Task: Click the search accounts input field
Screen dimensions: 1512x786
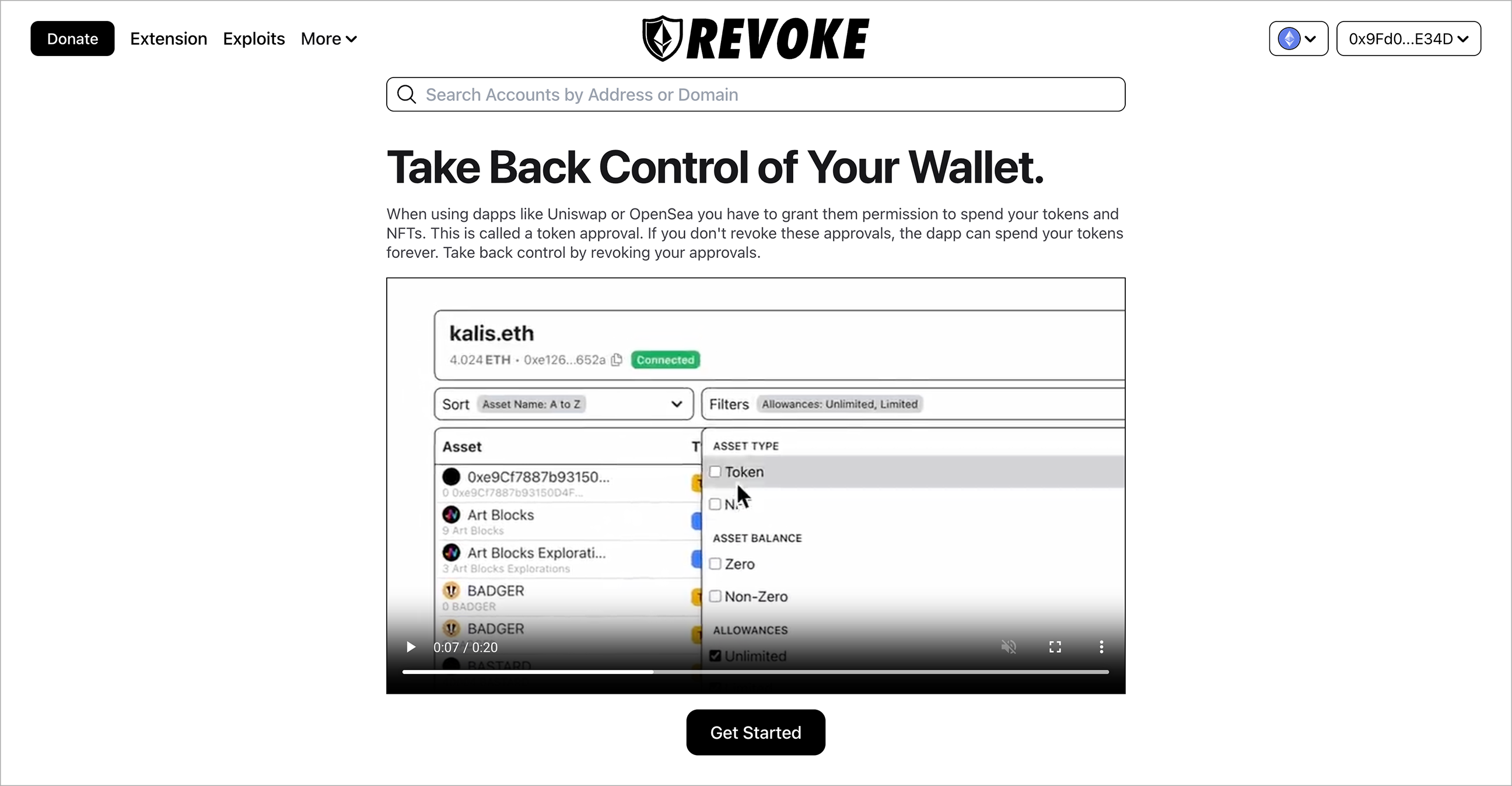Action: pos(756,94)
